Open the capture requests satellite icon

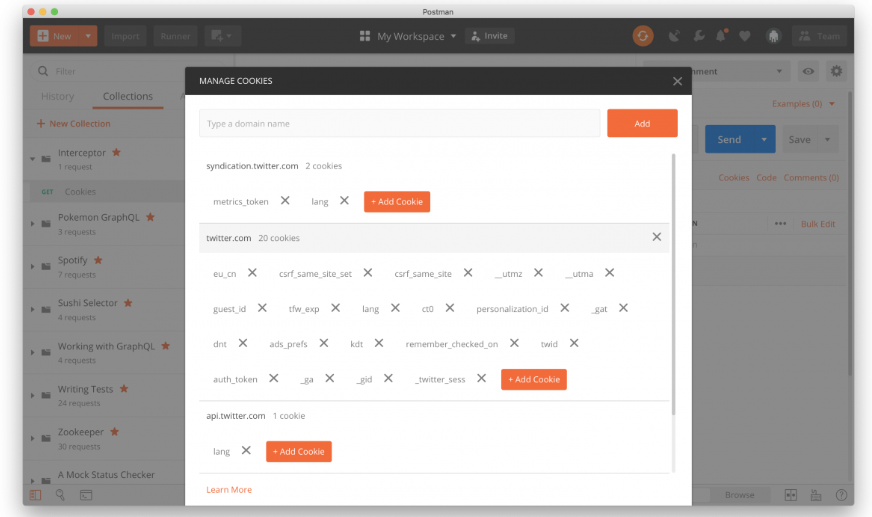[674, 36]
